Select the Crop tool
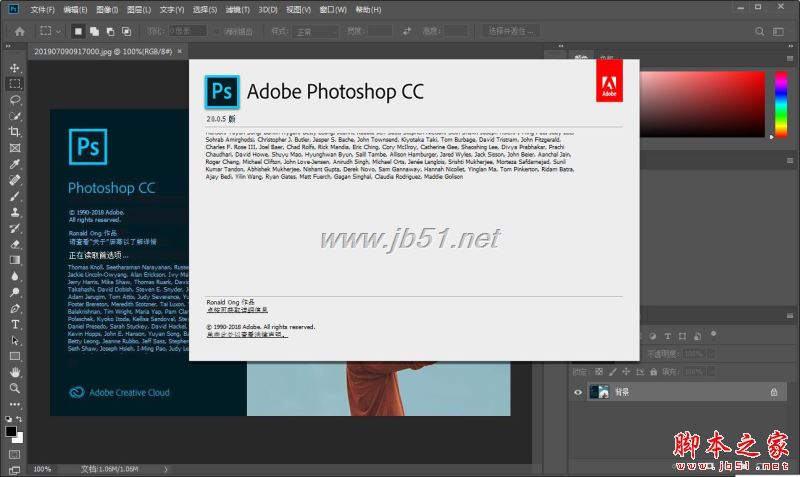This screenshot has width=800, height=477. 14,132
